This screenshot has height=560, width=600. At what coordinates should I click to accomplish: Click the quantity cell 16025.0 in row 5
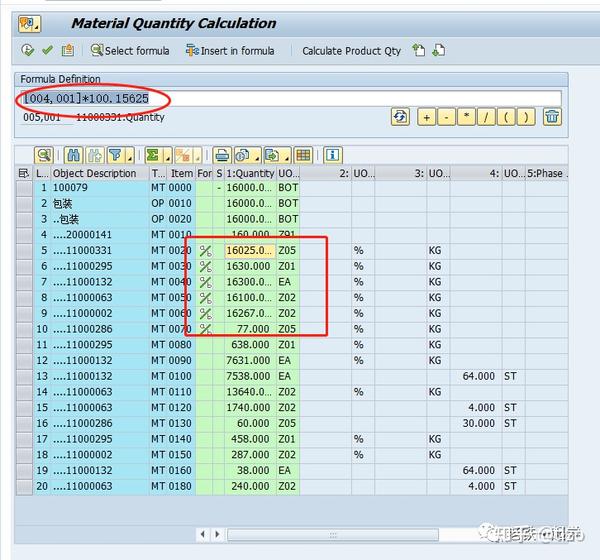pyautogui.click(x=250, y=251)
